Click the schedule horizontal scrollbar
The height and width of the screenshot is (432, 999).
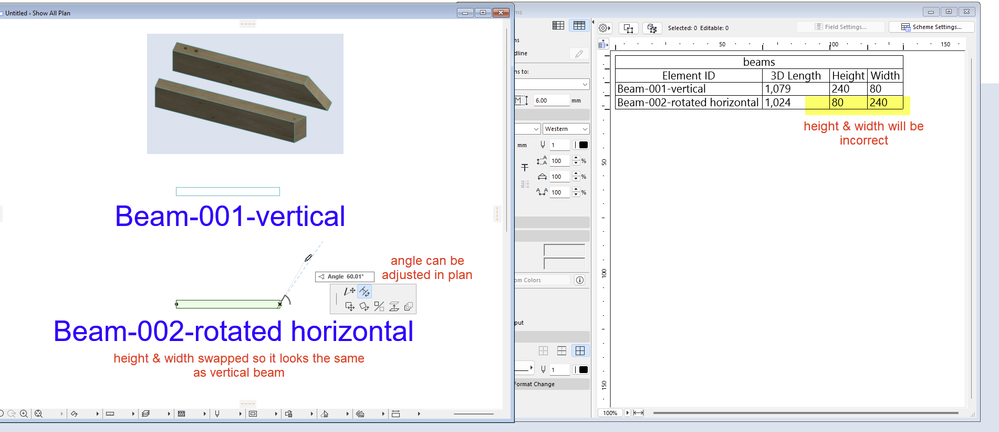click(x=805, y=413)
